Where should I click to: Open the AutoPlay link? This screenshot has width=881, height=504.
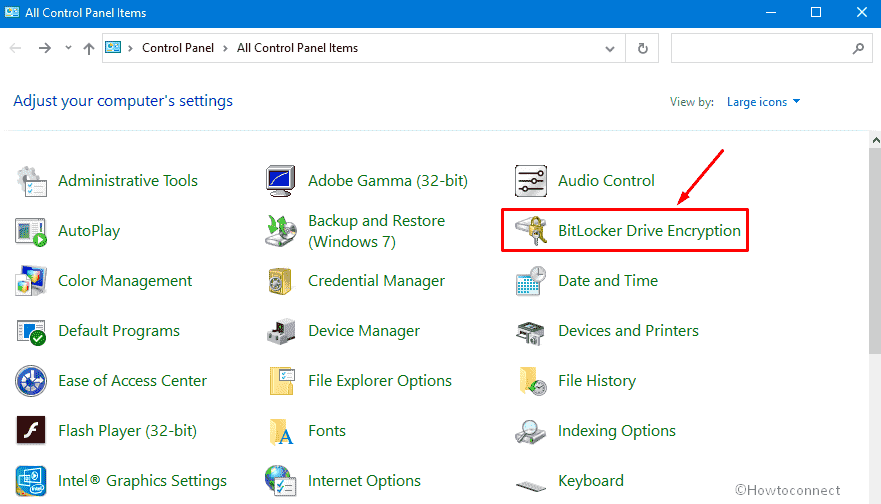pos(89,231)
